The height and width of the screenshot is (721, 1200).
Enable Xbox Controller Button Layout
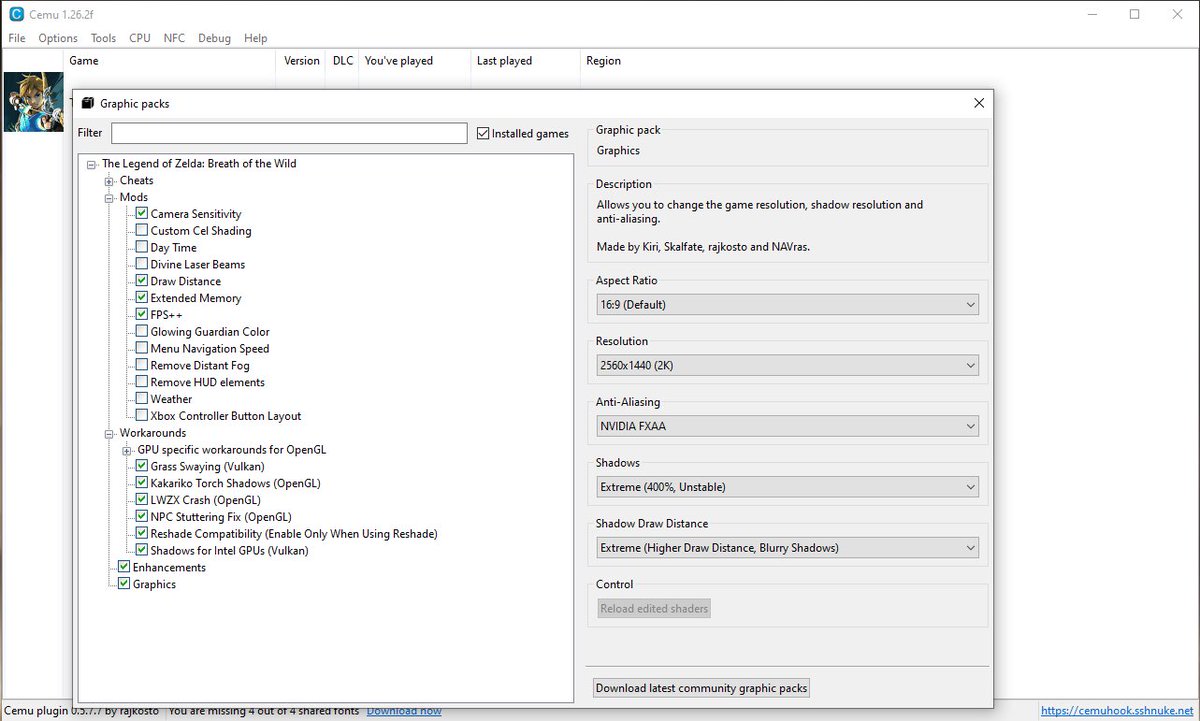pos(142,416)
